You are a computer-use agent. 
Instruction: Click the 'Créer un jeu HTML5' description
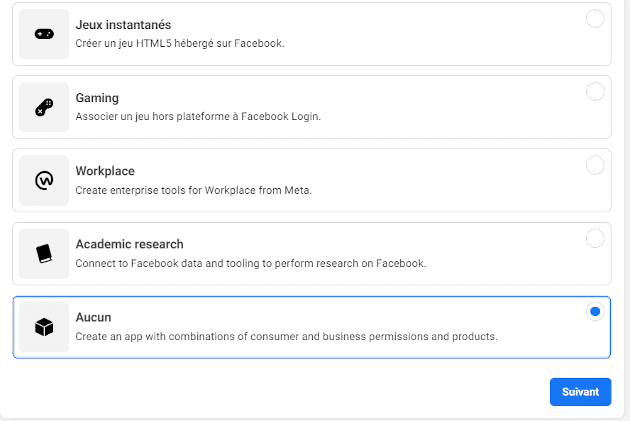[180, 44]
